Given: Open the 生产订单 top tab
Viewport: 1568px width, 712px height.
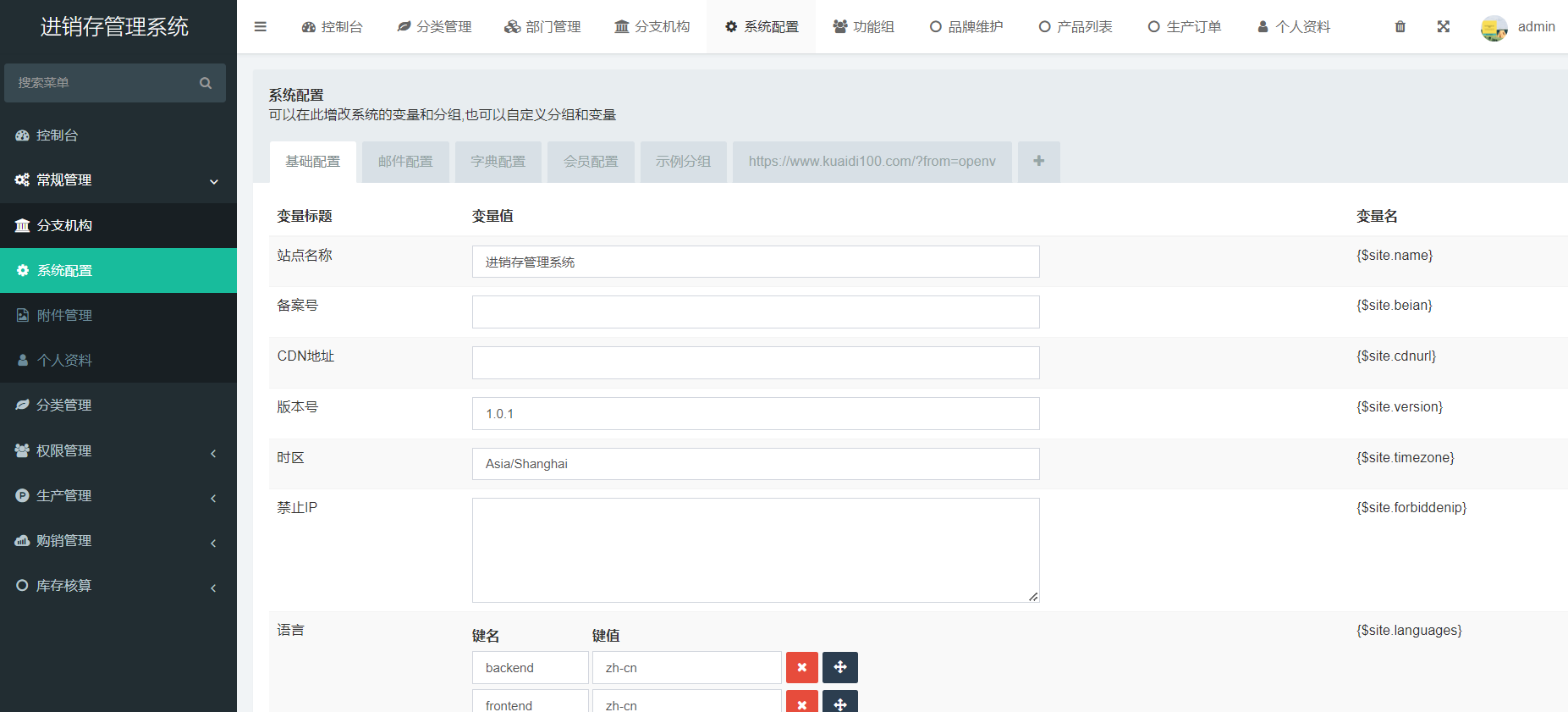Looking at the screenshot, I should pos(1184,27).
